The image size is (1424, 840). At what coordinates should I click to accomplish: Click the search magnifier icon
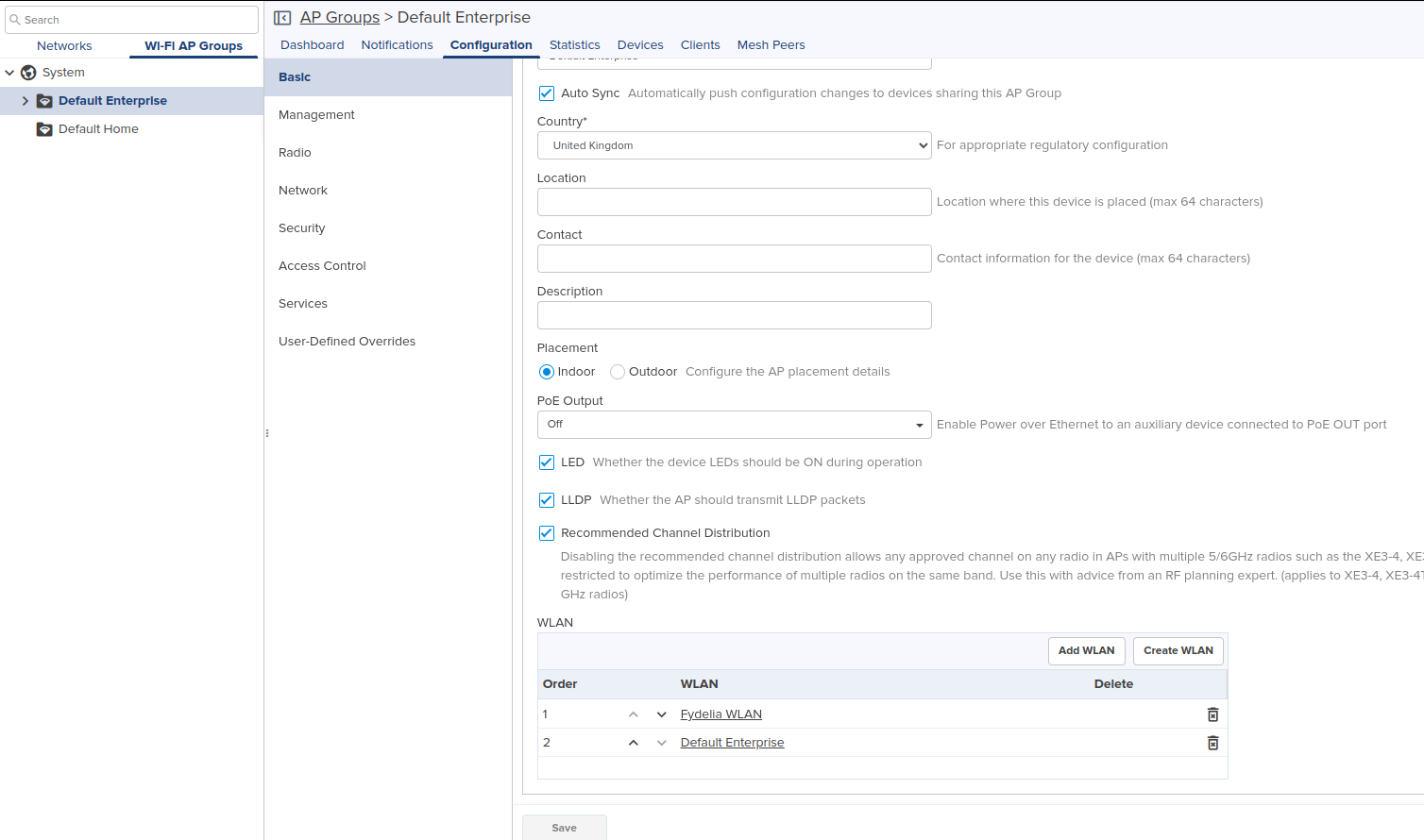15,20
